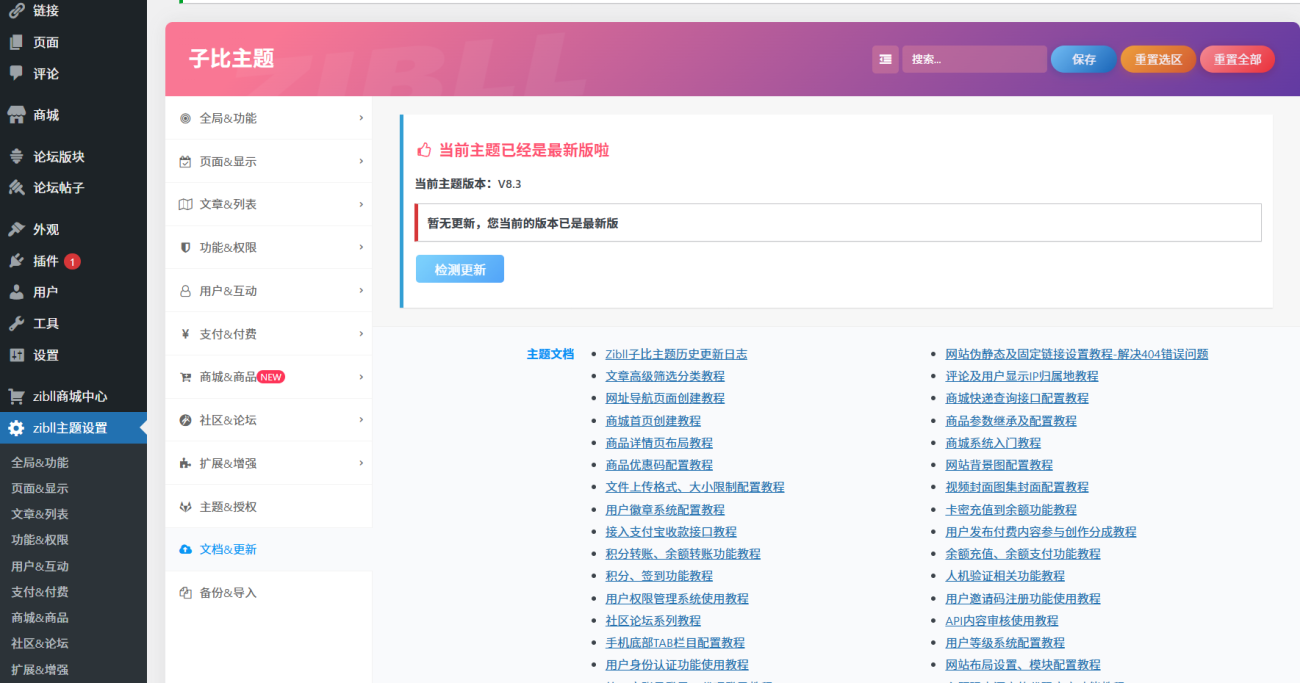Expand the 支付&付费 settings section

coord(268,334)
